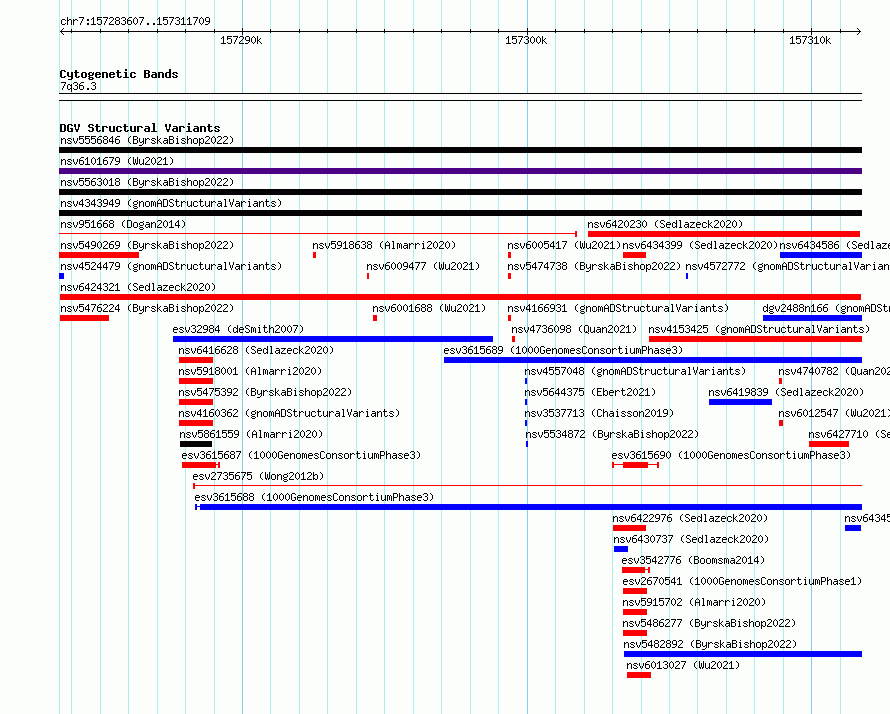Click nsv5476224 (ByrskaBishop2022) label
The height and width of the screenshot is (714, 890).
click(147, 308)
